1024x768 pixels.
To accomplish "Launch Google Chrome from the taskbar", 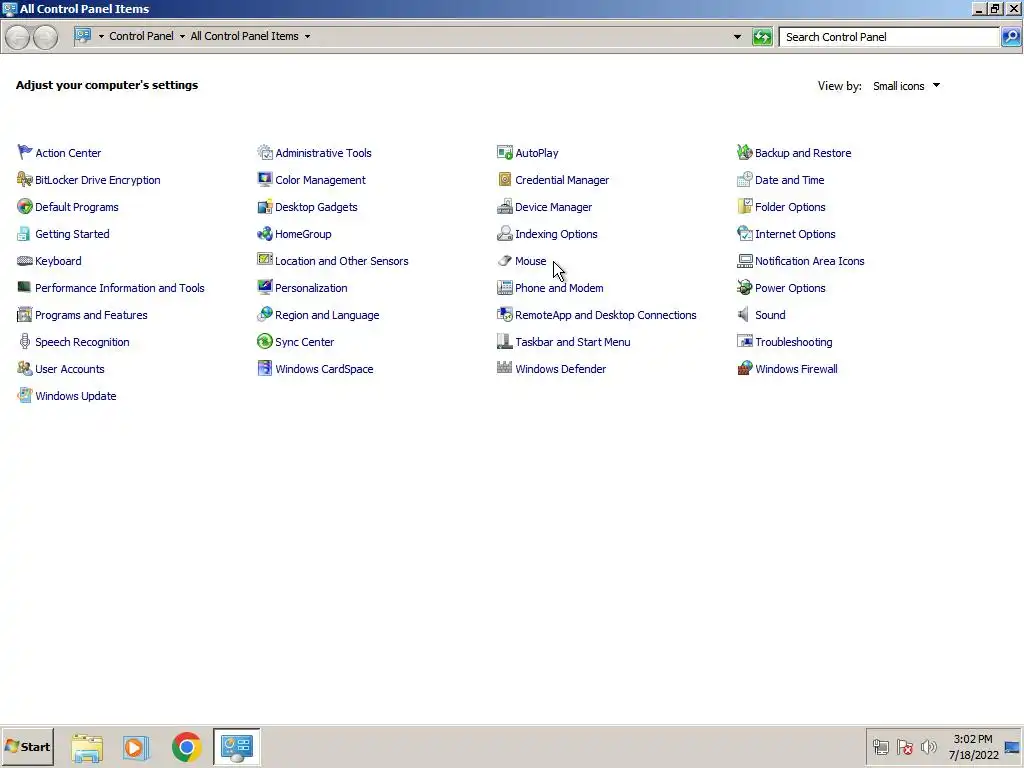I will 187,746.
